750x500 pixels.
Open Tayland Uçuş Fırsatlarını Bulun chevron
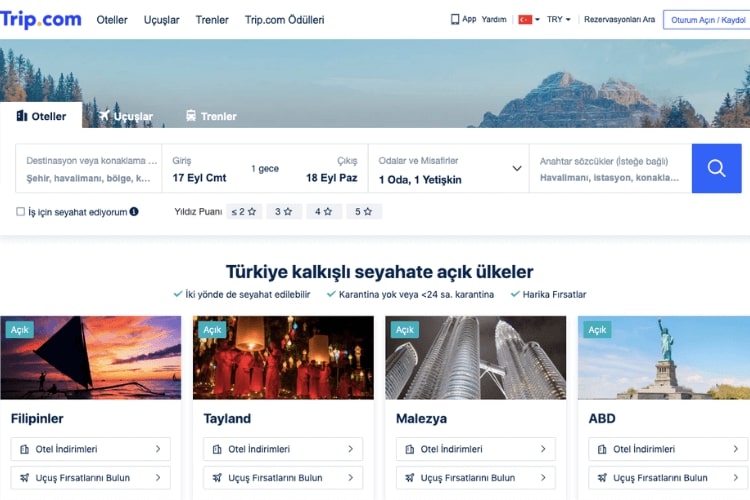tap(351, 478)
